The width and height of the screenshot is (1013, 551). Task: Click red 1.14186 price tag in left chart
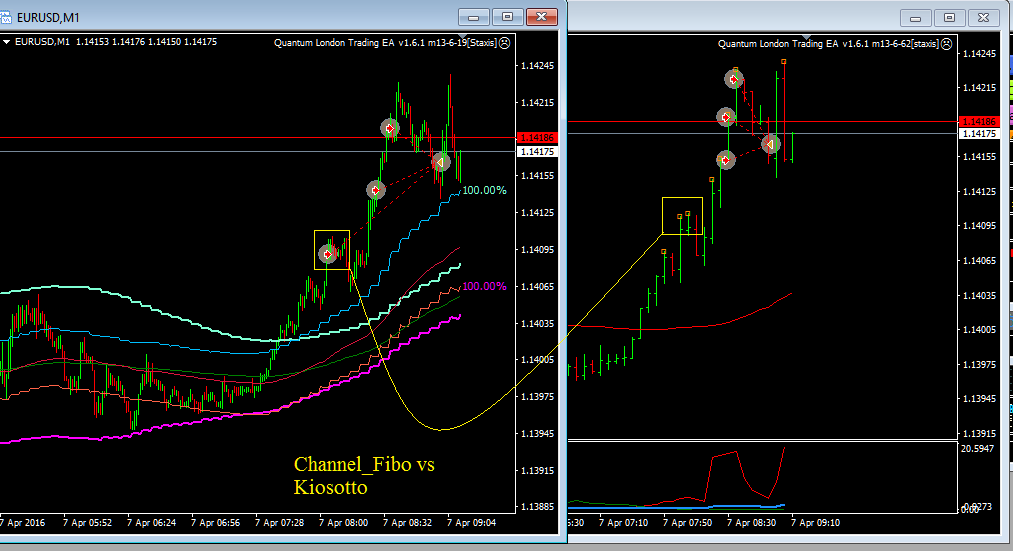pos(538,138)
